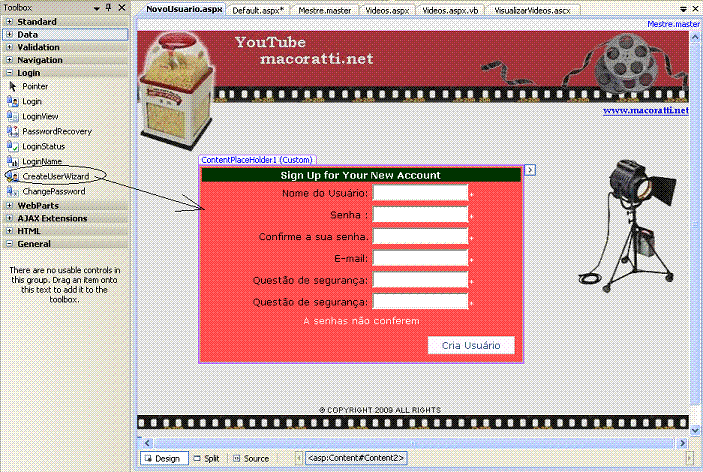This screenshot has width=703, height=472.
Task: Click the first Questão de segurança field
Action: pyautogui.click(x=421, y=280)
